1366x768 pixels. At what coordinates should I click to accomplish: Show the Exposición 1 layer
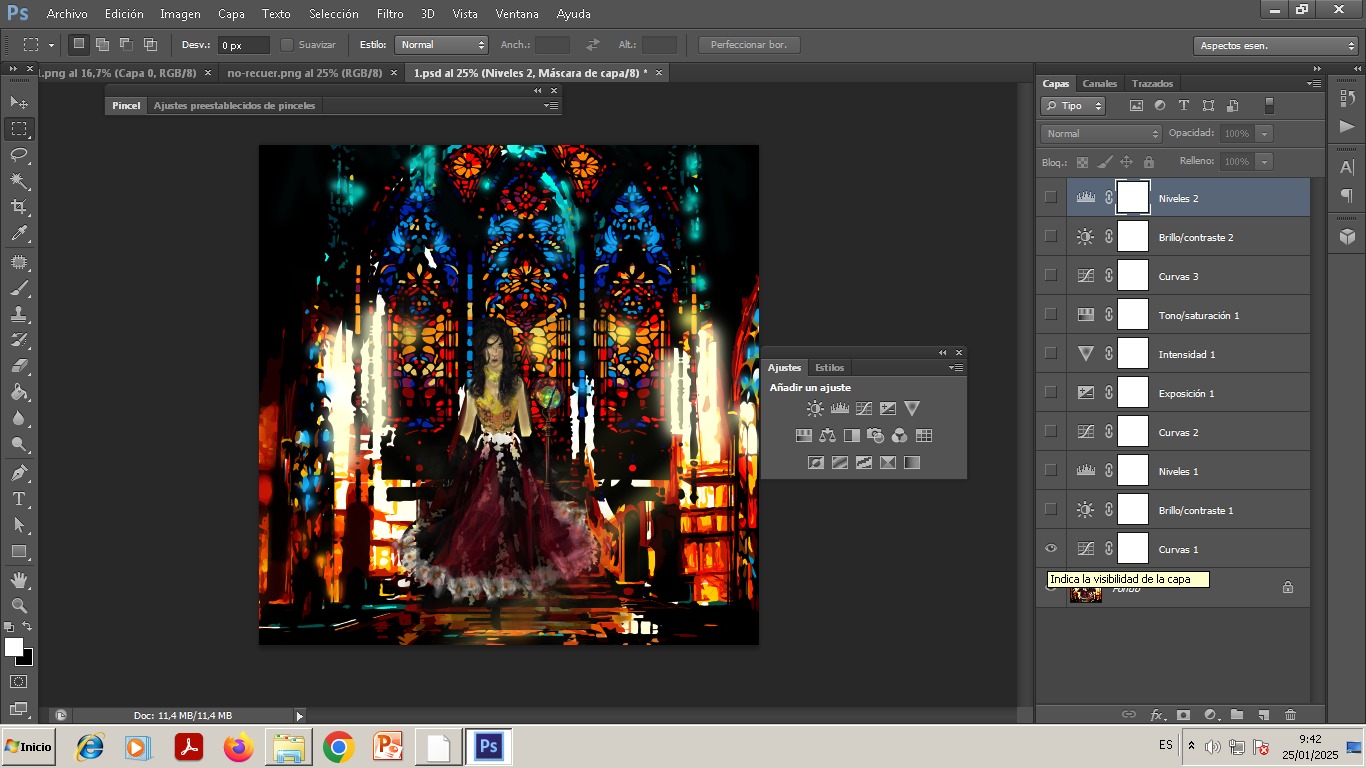[1051, 392]
